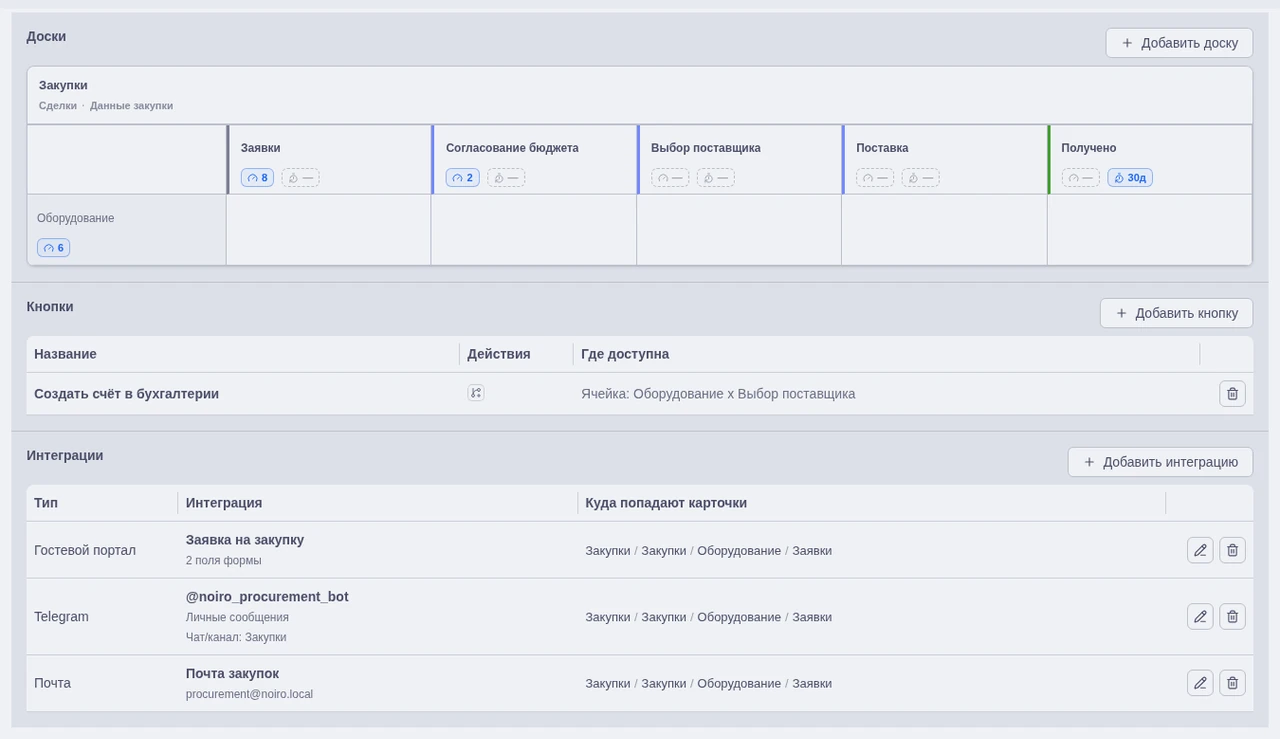This screenshot has height=739, width=1280.
Task: Click the Оборудование row limit badge 6
Action: tap(54, 248)
